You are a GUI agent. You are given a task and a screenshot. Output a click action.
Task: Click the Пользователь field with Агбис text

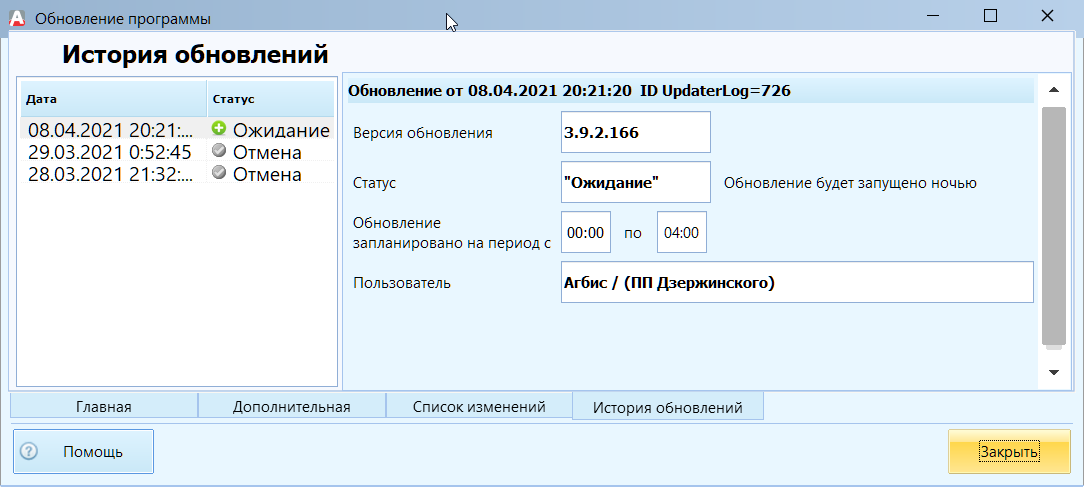click(797, 282)
